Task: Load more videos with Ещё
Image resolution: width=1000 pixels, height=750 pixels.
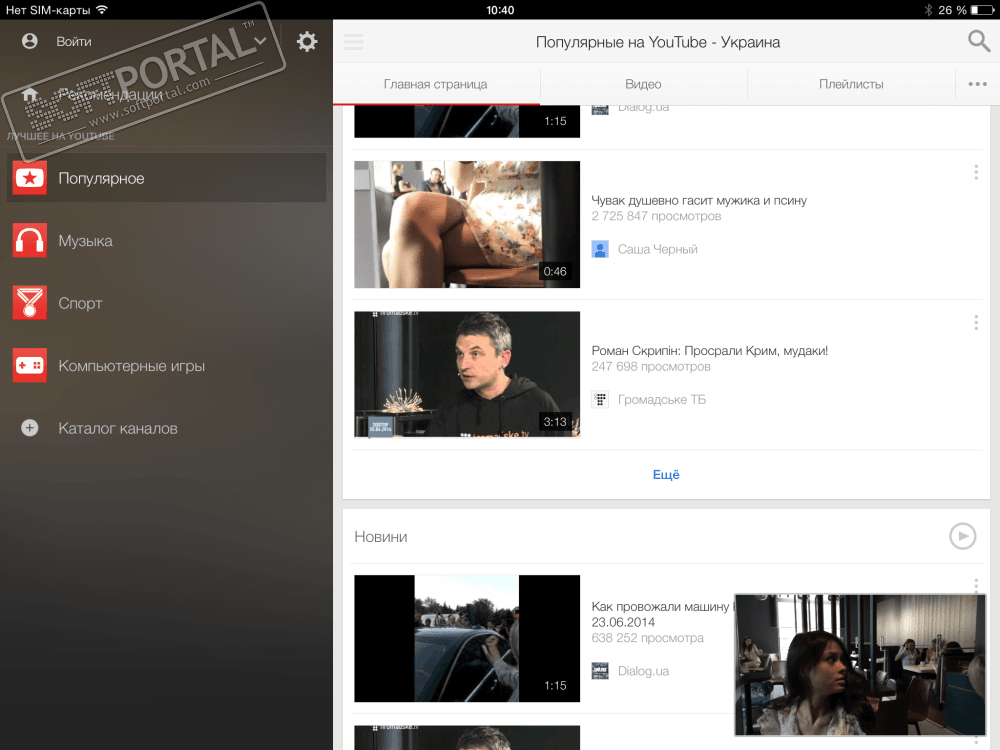Action: 666,474
